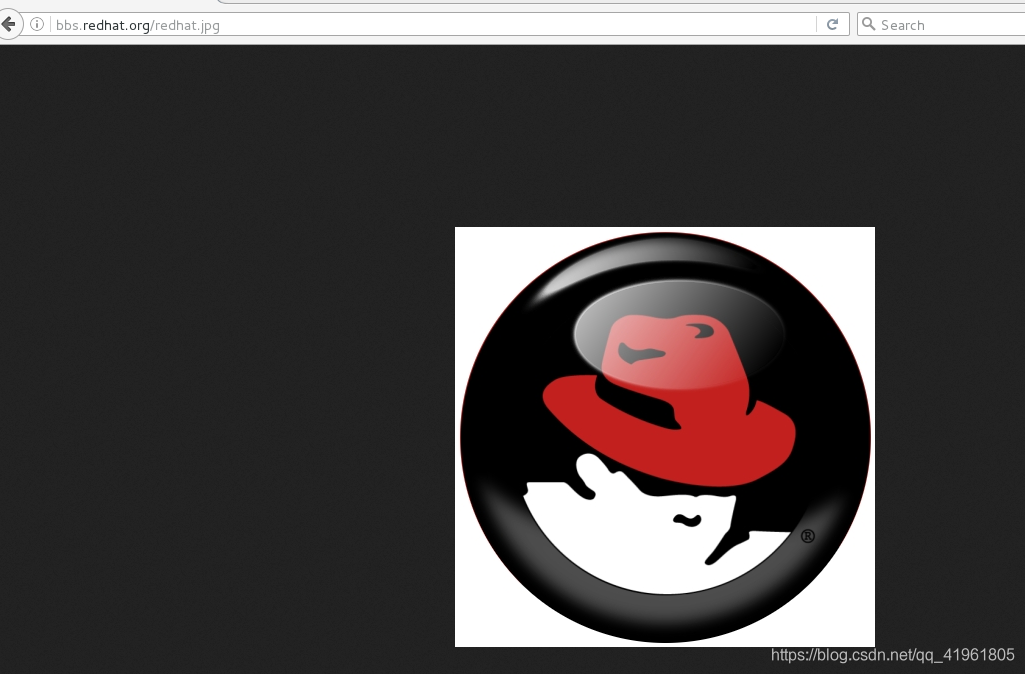The image size is (1025, 674).
Task: Open the site information icon
Action: pyautogui.click(x=37, y=25)
